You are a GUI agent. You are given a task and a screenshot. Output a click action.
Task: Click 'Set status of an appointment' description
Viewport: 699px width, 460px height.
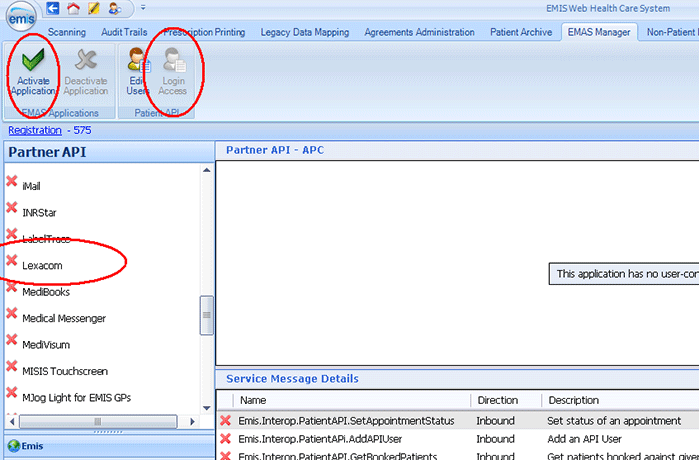[x=614, y=421]
